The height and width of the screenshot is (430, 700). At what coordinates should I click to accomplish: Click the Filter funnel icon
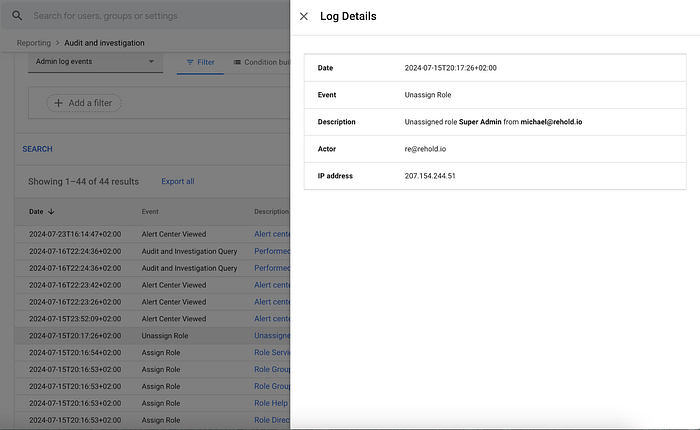point(190,62)
